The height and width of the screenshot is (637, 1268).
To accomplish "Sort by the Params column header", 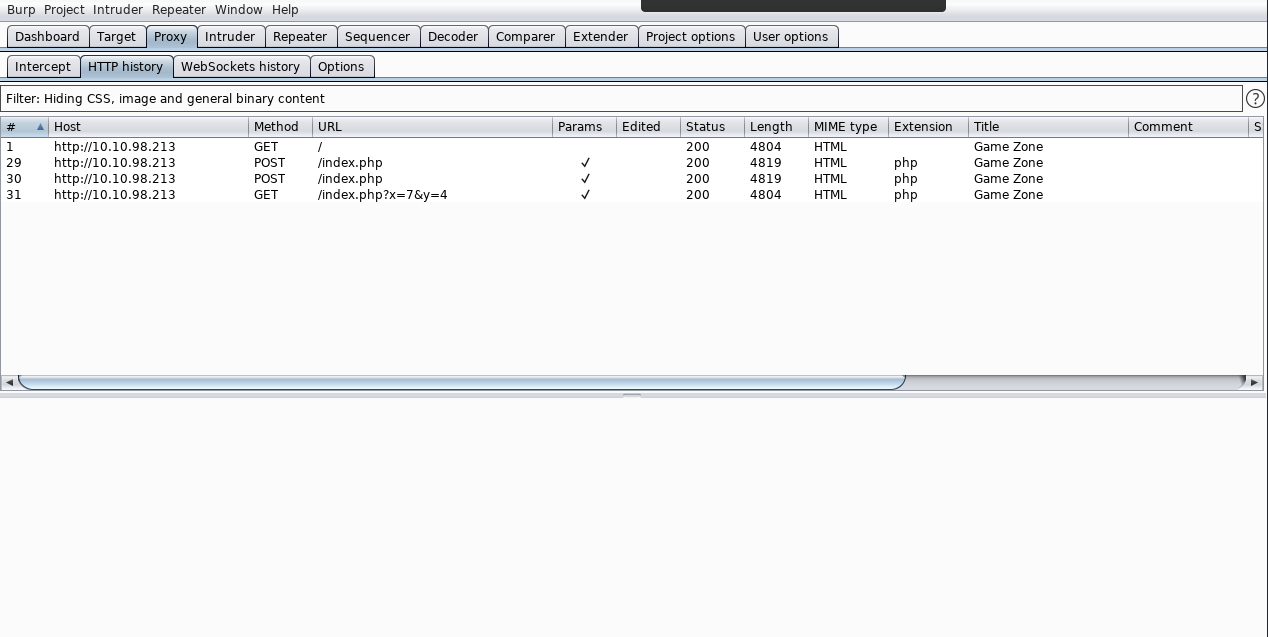I will coord(585,127).
